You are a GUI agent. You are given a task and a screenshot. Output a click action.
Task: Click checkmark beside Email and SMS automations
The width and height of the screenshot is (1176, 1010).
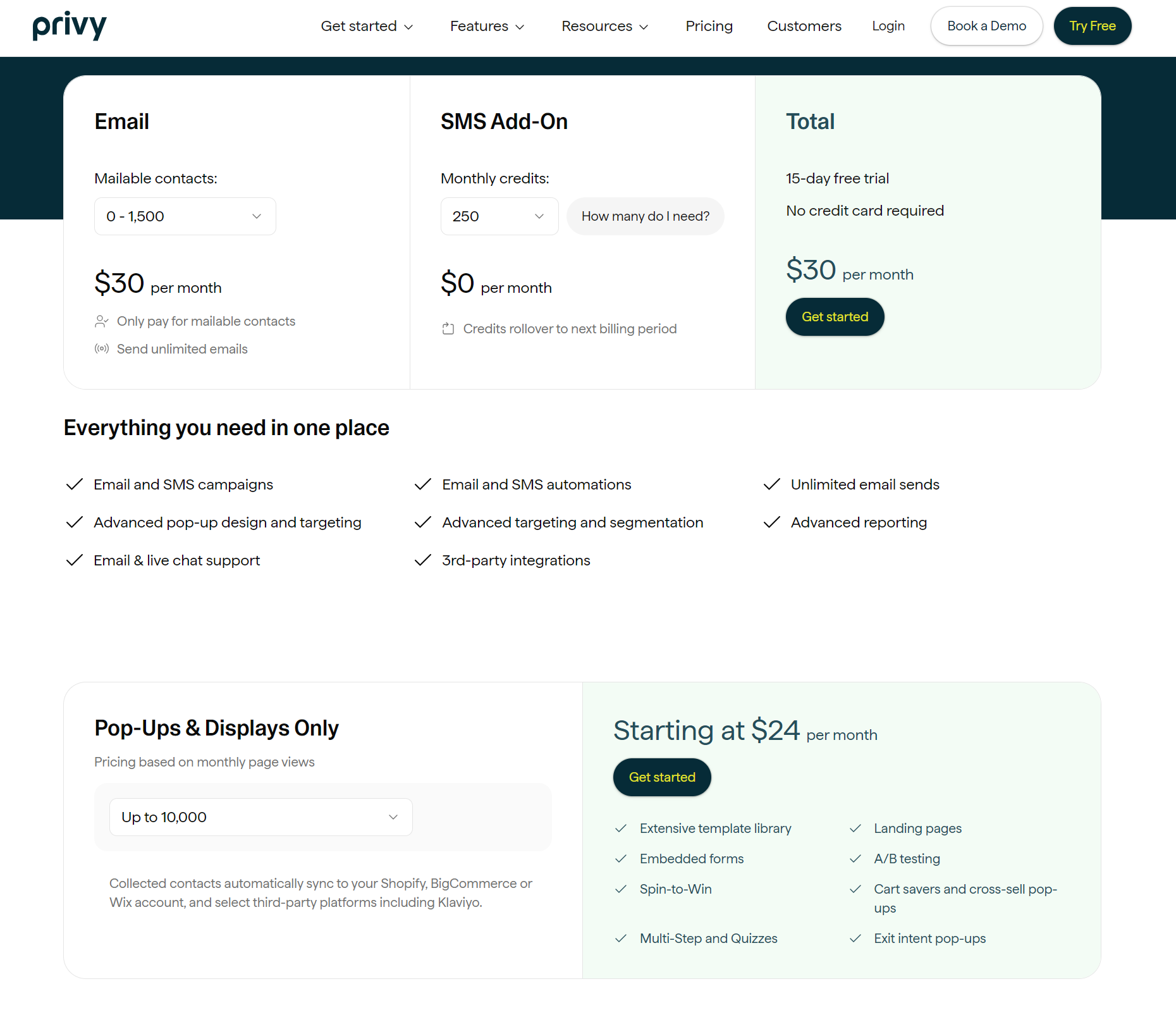coord(423,484)
